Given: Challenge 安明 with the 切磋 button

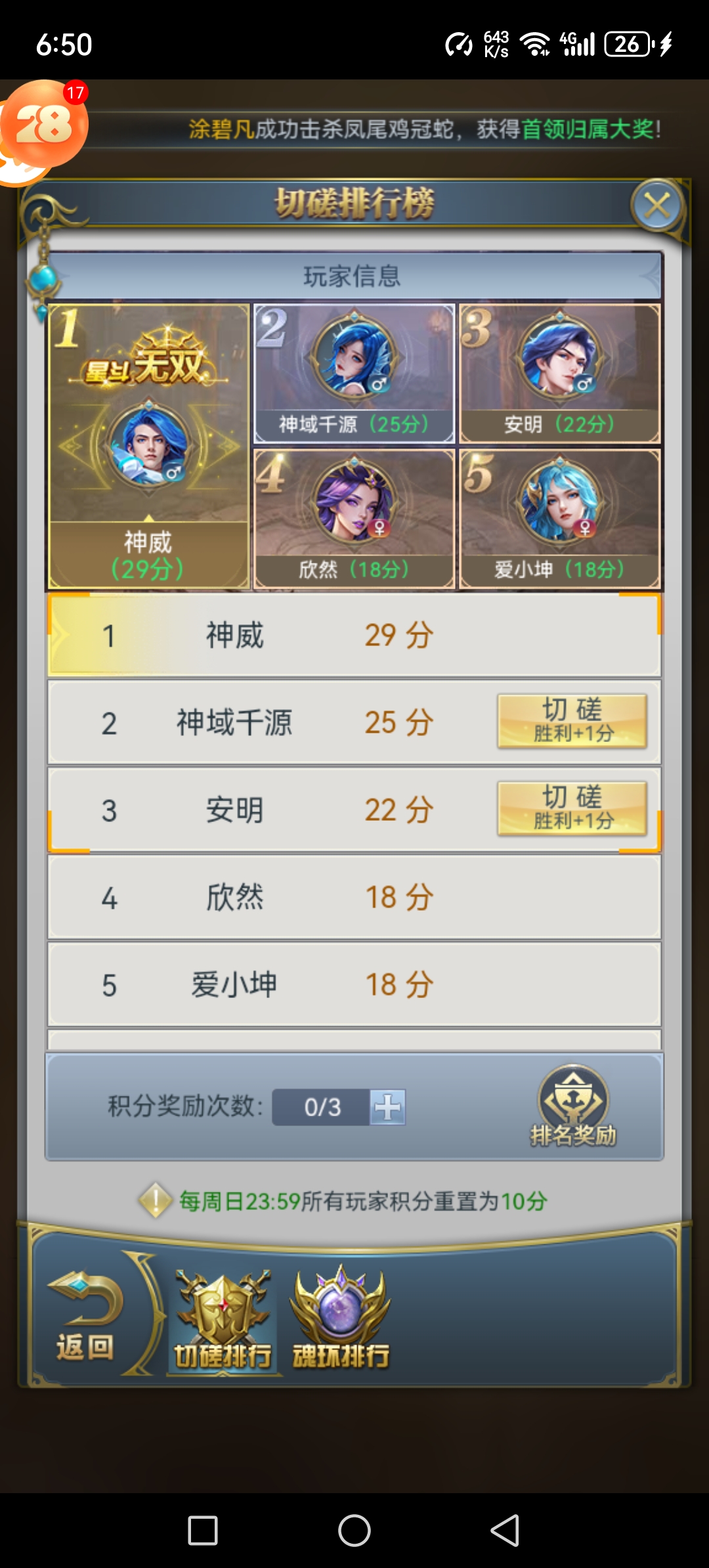Looking at the screenshot, I should point(572,808).
